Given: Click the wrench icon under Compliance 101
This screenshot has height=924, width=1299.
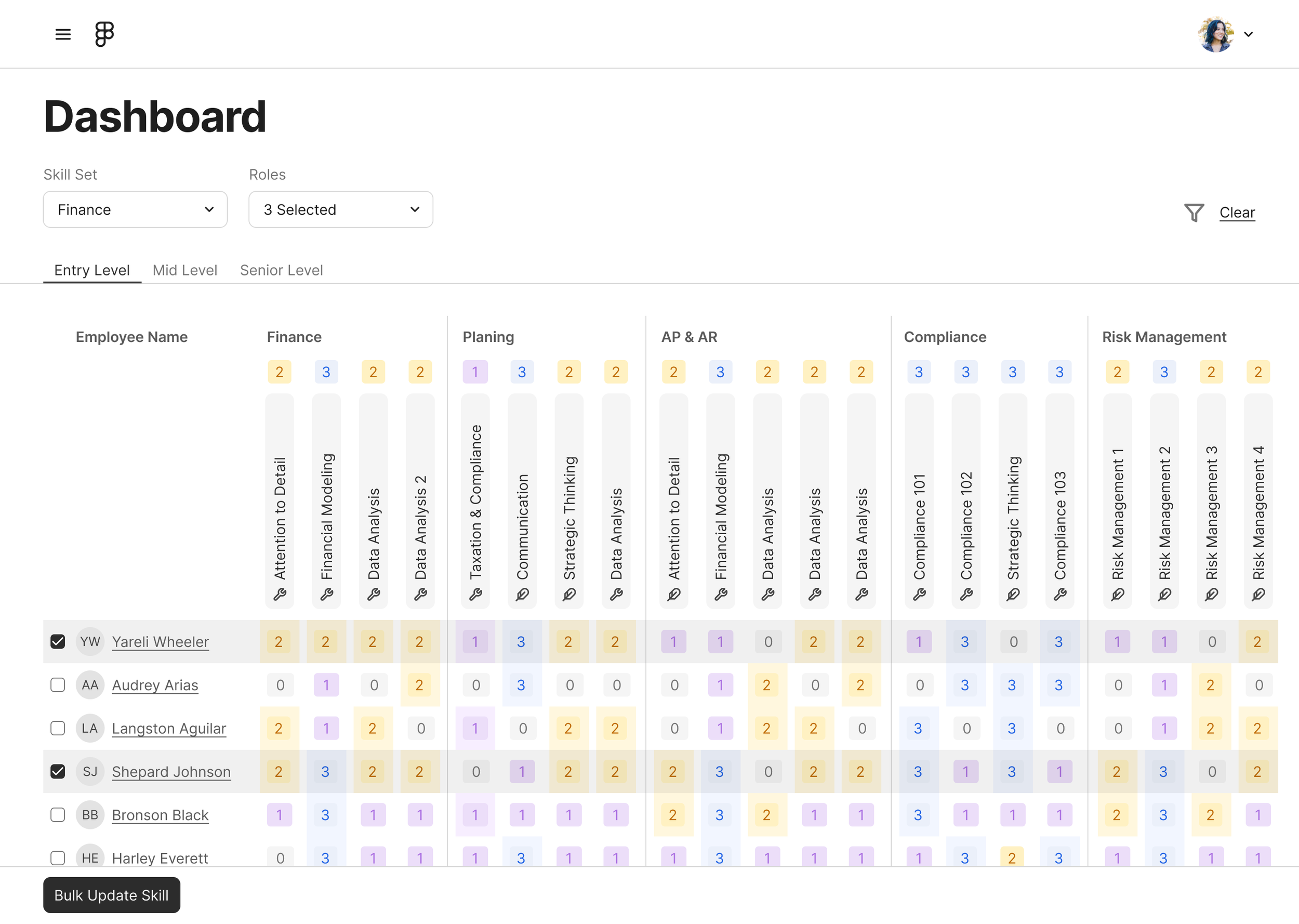Looking at the screenshot, I should coord(919,595).
